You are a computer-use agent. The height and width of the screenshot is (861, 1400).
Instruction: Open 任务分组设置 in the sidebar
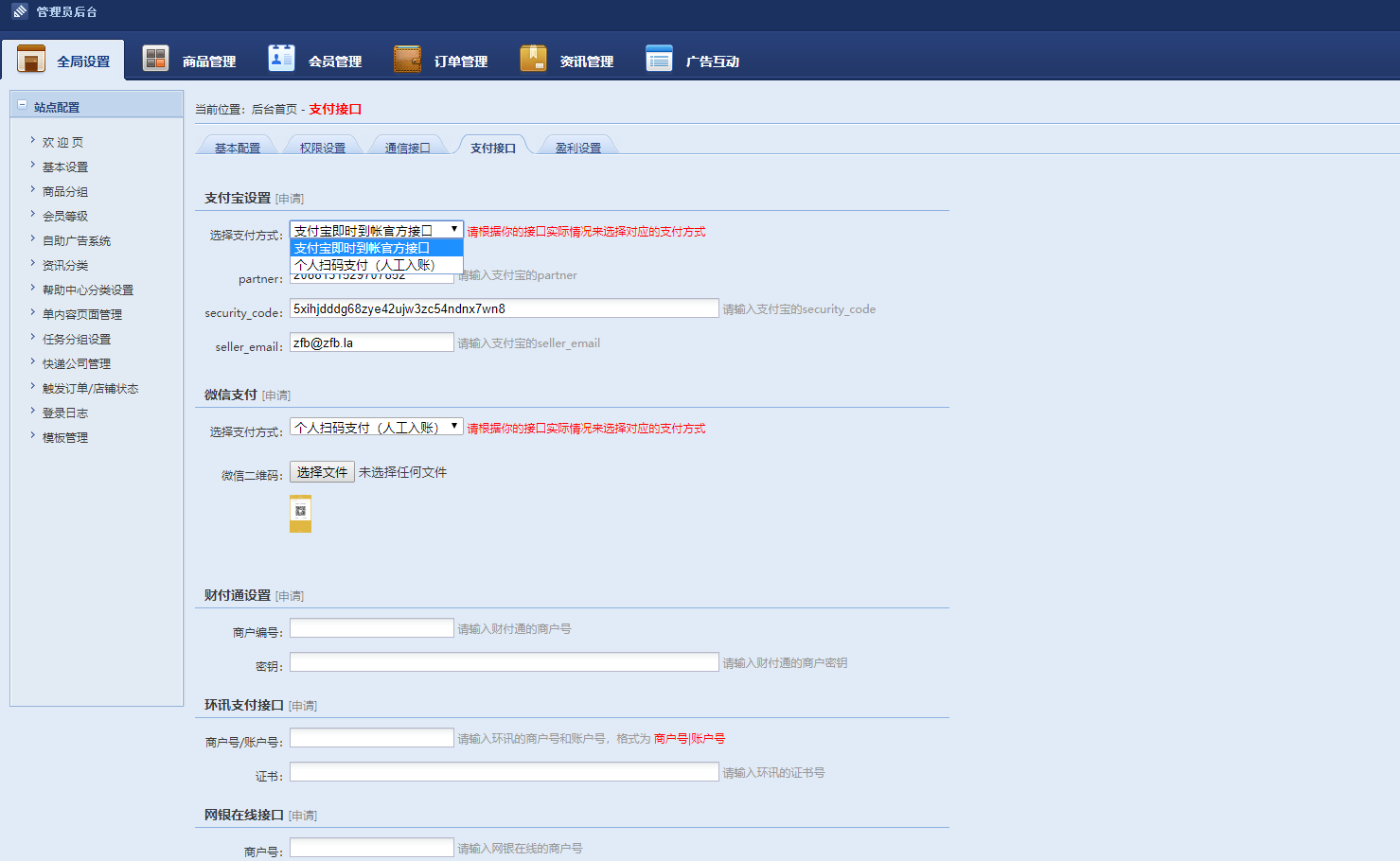pyautogui.click(x=77, y=339)
